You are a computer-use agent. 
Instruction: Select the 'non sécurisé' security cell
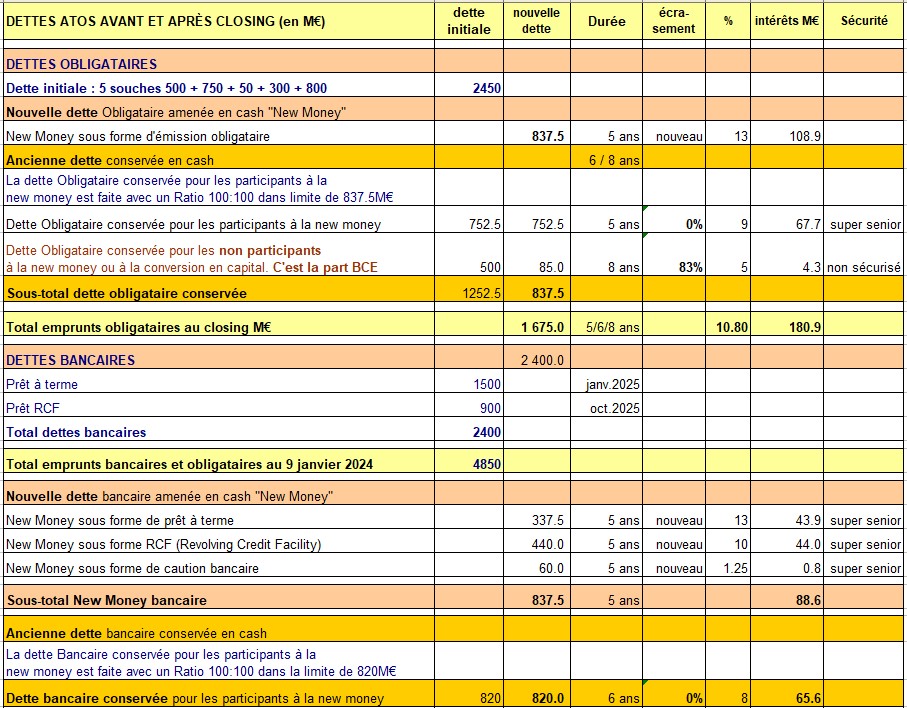pyautogui.click(x=864, y=267)
